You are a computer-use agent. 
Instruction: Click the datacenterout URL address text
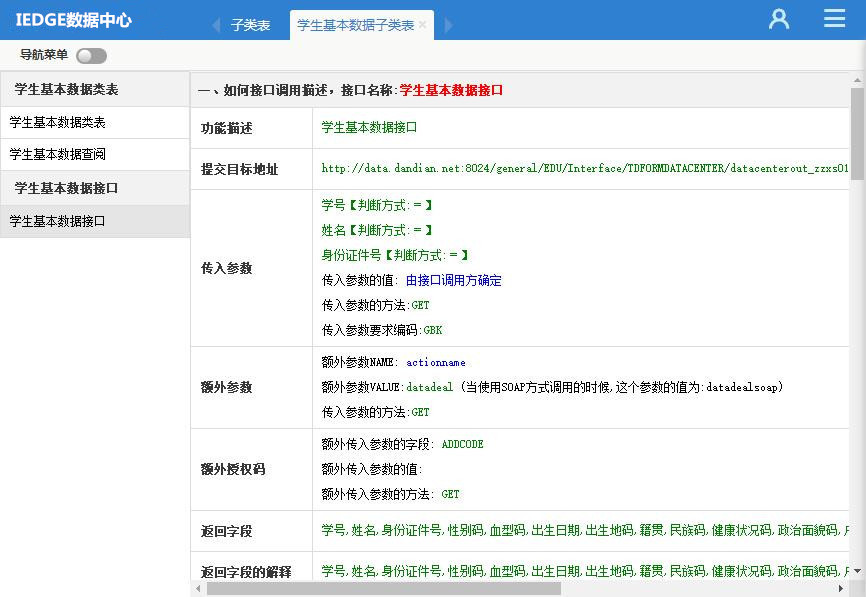[585, 168]
